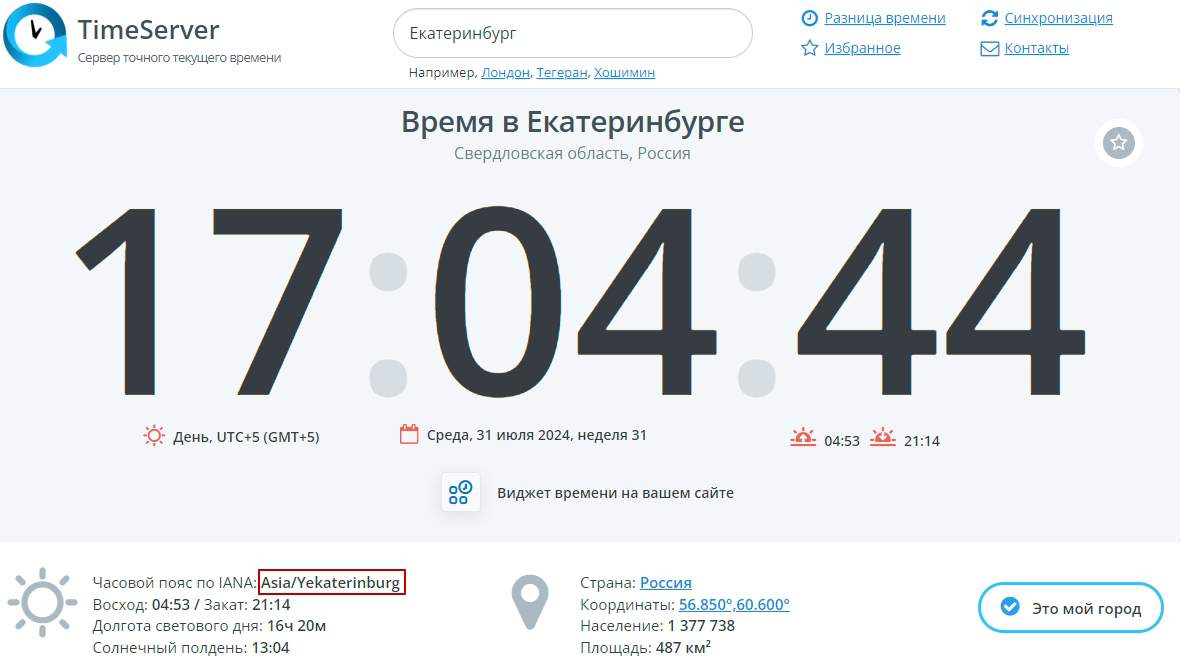The height and width of the screenshot is (660, 1180).
Task: Click the clock icon next to Разница времени
Action: point(810,17)
